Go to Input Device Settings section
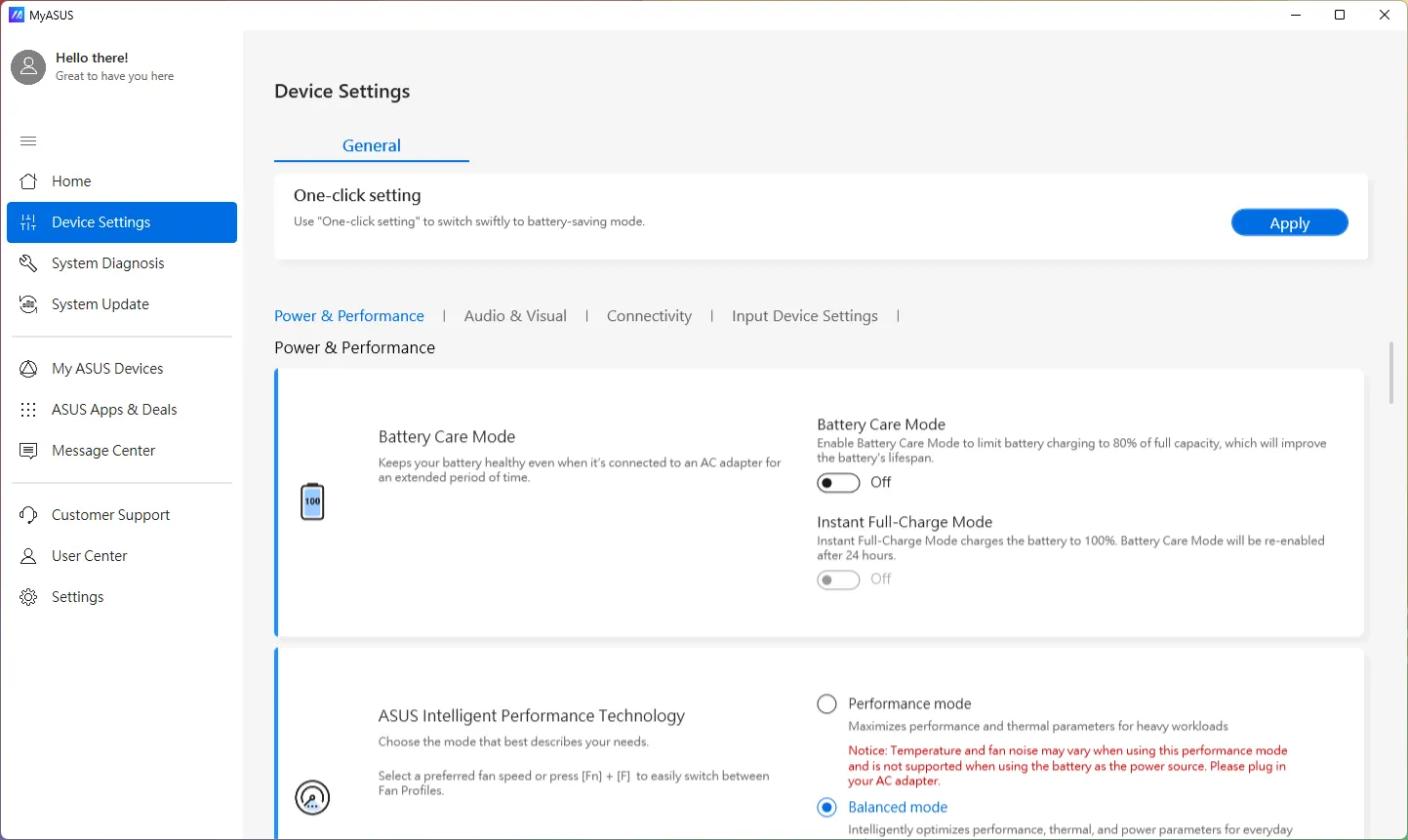The height and width of the screenshot is (840, 1408). pyautogui.click(x=804, y=316)
